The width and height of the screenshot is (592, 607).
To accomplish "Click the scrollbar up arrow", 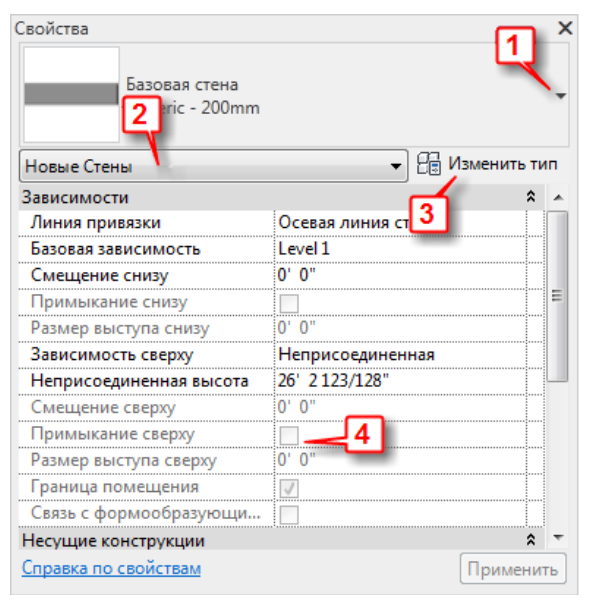I will pyautogui.click(x=558, y=198).
